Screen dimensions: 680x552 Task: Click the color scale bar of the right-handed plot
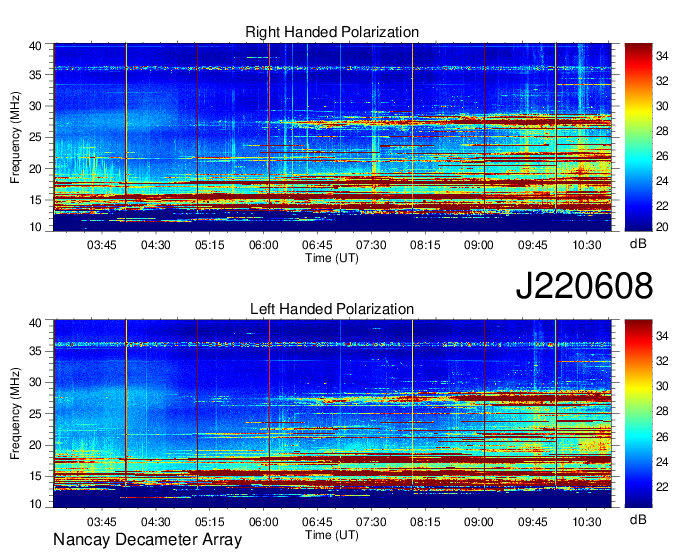point(638,137)
